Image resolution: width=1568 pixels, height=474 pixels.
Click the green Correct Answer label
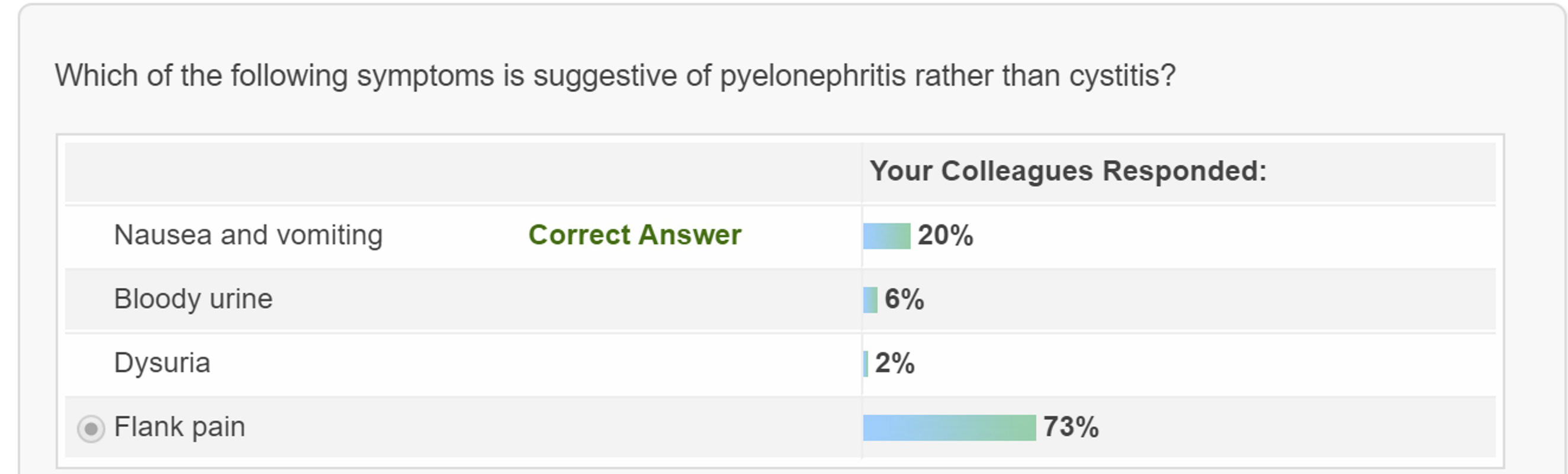[x=635, y=235]
